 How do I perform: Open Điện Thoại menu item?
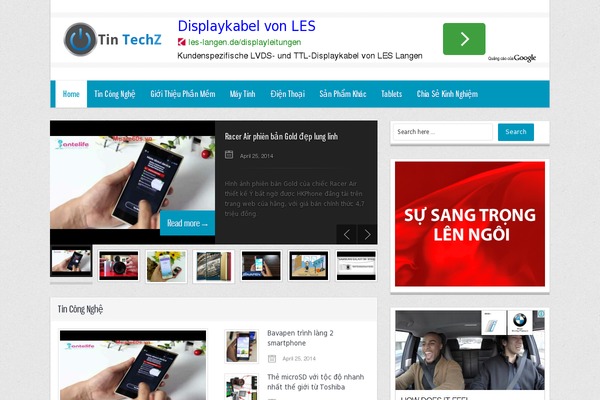[287, 94]
